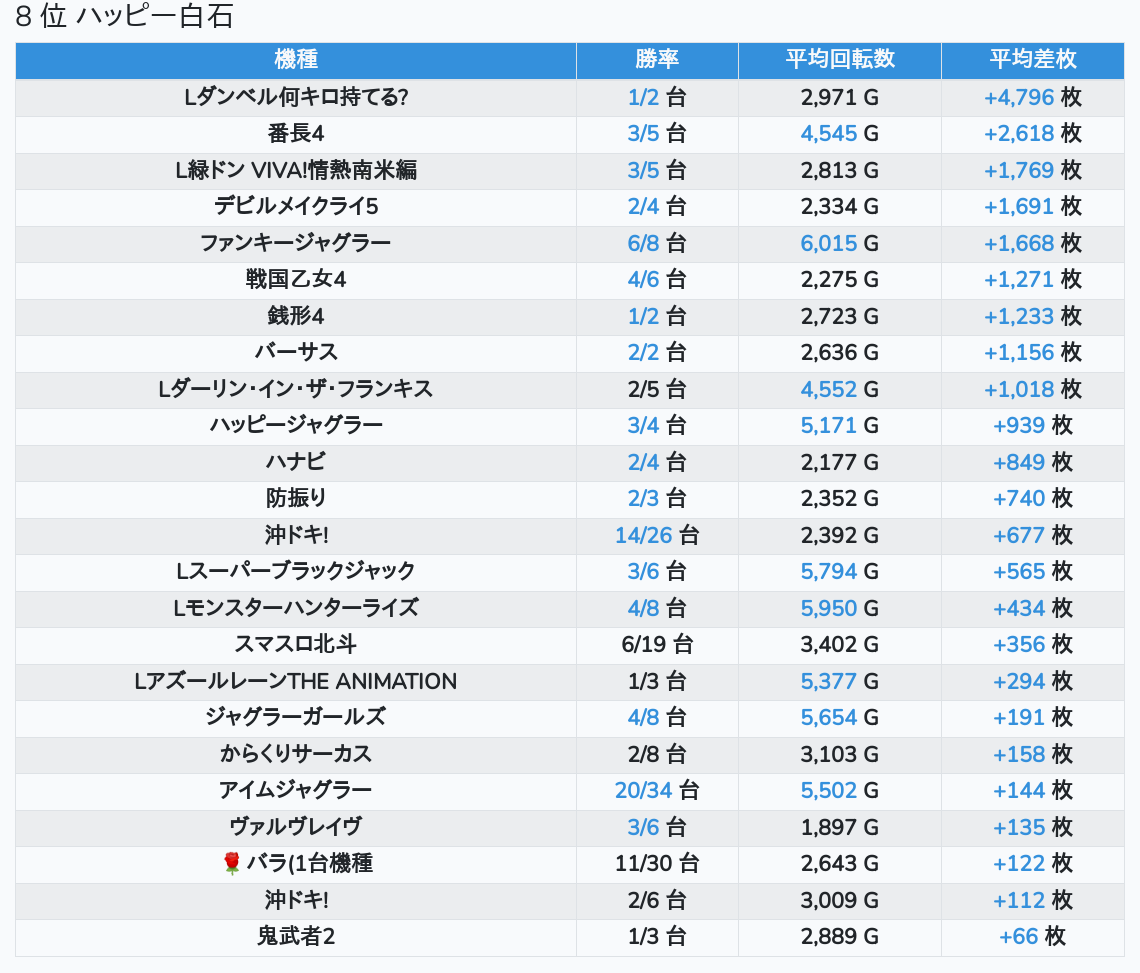Image resolution: width=1140 pixels, height=973 pixels.
Task: Click the 平均回転数 column header
Action: (840, 60)
